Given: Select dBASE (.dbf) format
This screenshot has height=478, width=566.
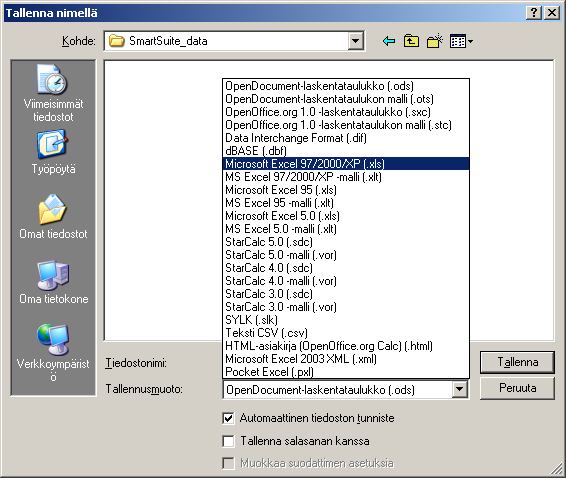Looking at the screenshot, I should coord(346,151).
